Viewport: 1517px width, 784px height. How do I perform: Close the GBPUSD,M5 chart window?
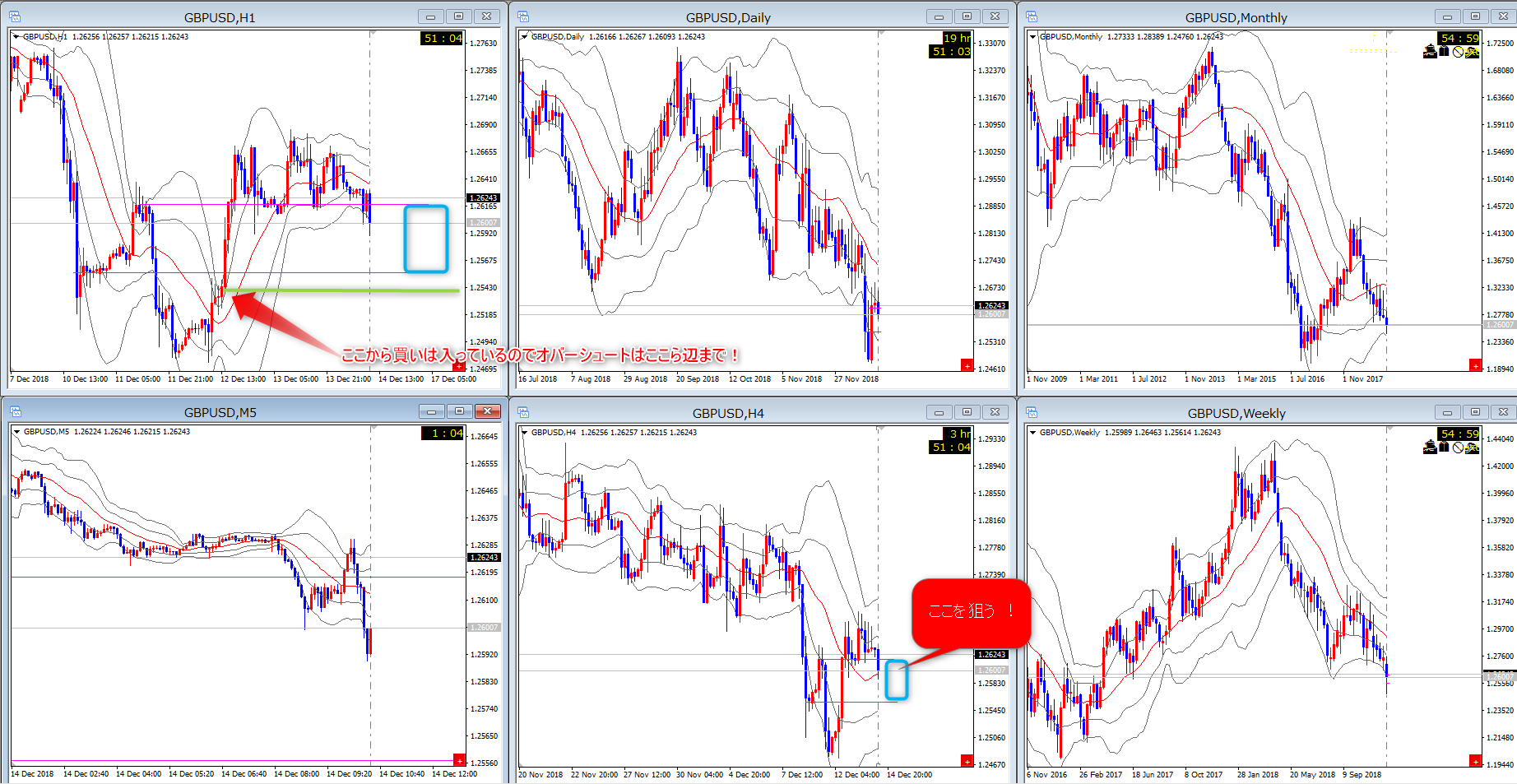[x=487, y=411]
